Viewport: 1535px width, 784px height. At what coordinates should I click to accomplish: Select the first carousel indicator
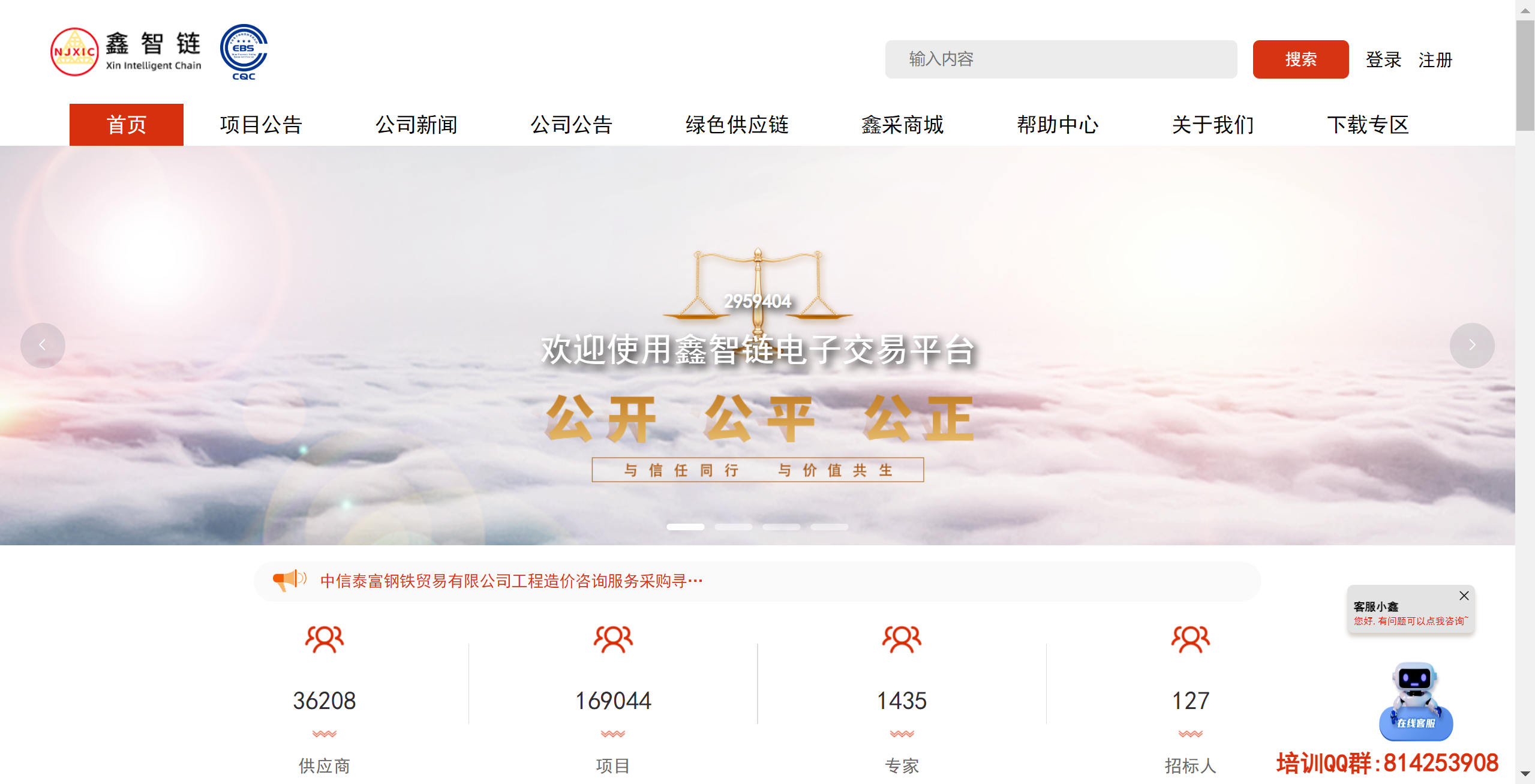pos(686,527)
